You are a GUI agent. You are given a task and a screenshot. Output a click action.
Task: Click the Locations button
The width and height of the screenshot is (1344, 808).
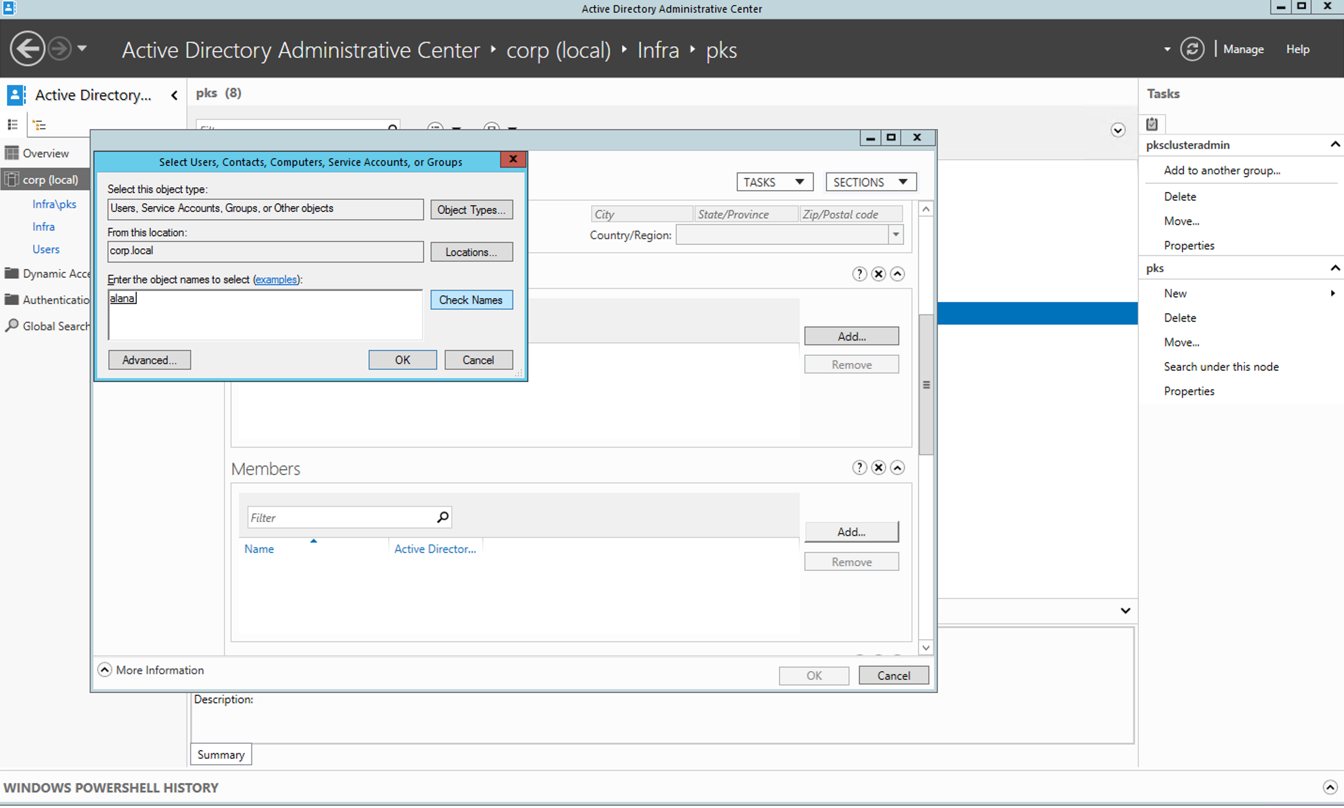pos(472,252)
